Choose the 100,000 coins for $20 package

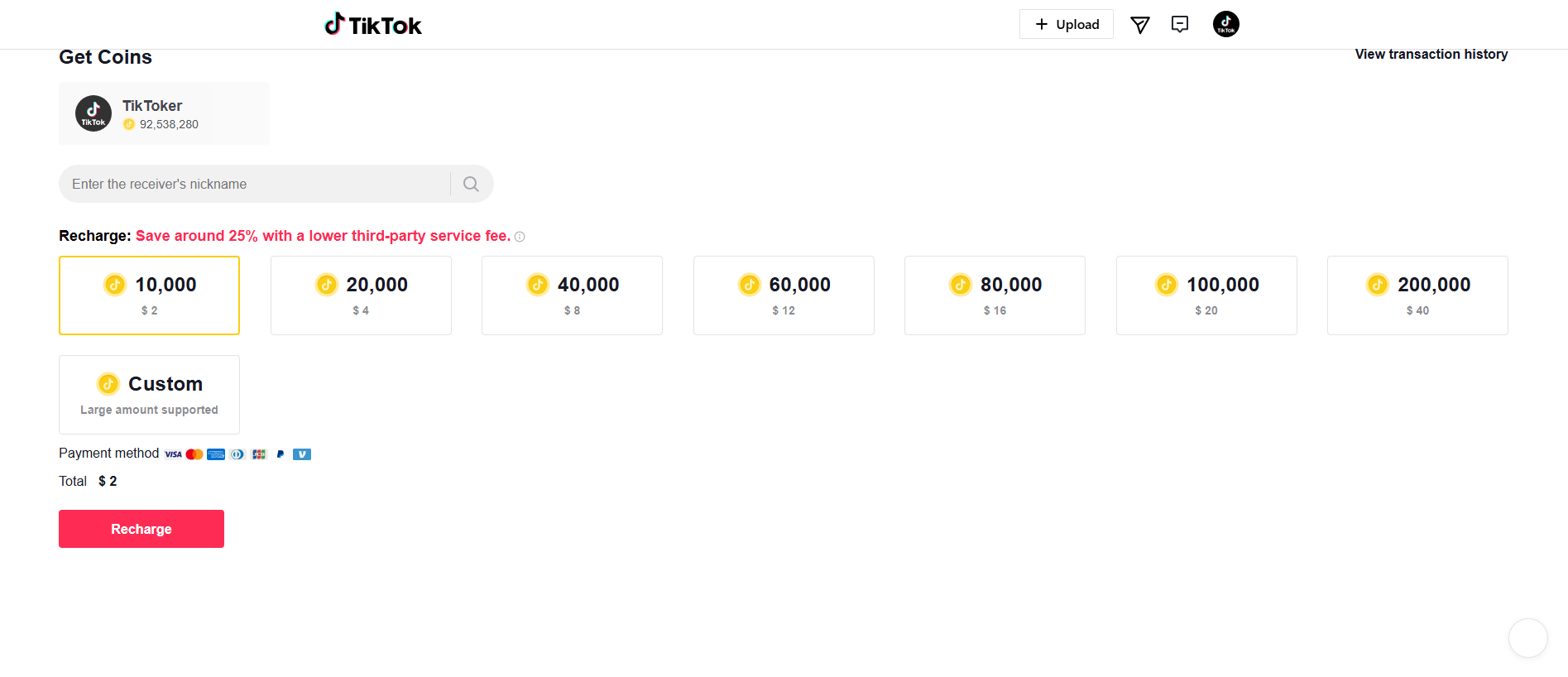click(1206, 295)
